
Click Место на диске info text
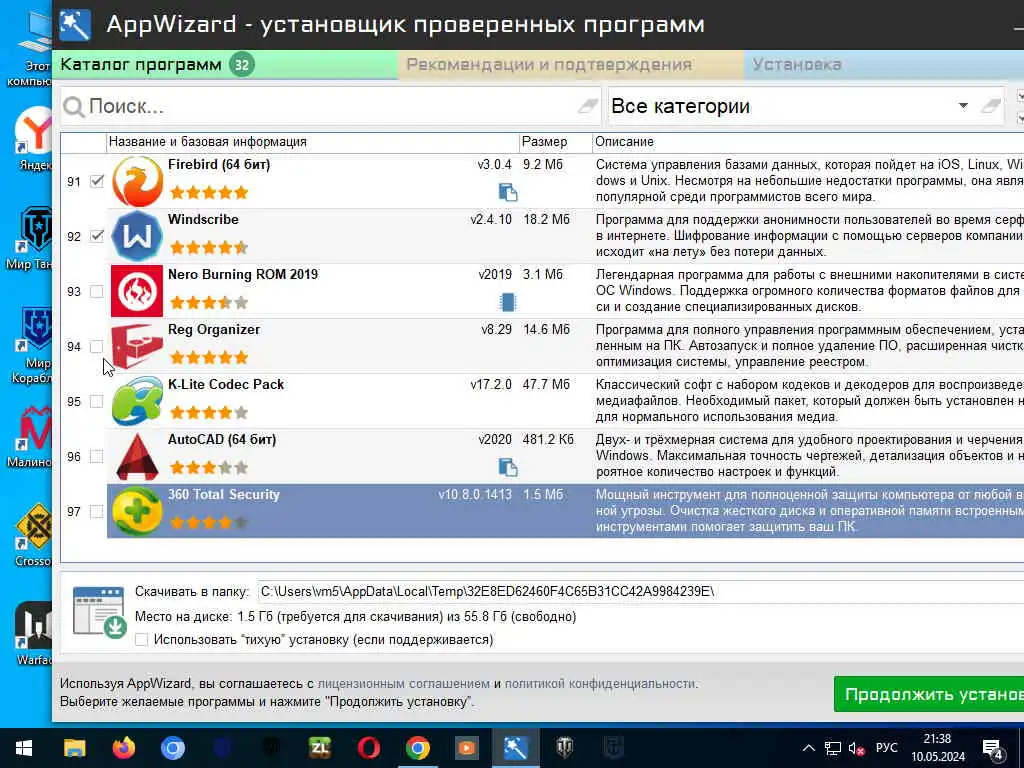355,616
